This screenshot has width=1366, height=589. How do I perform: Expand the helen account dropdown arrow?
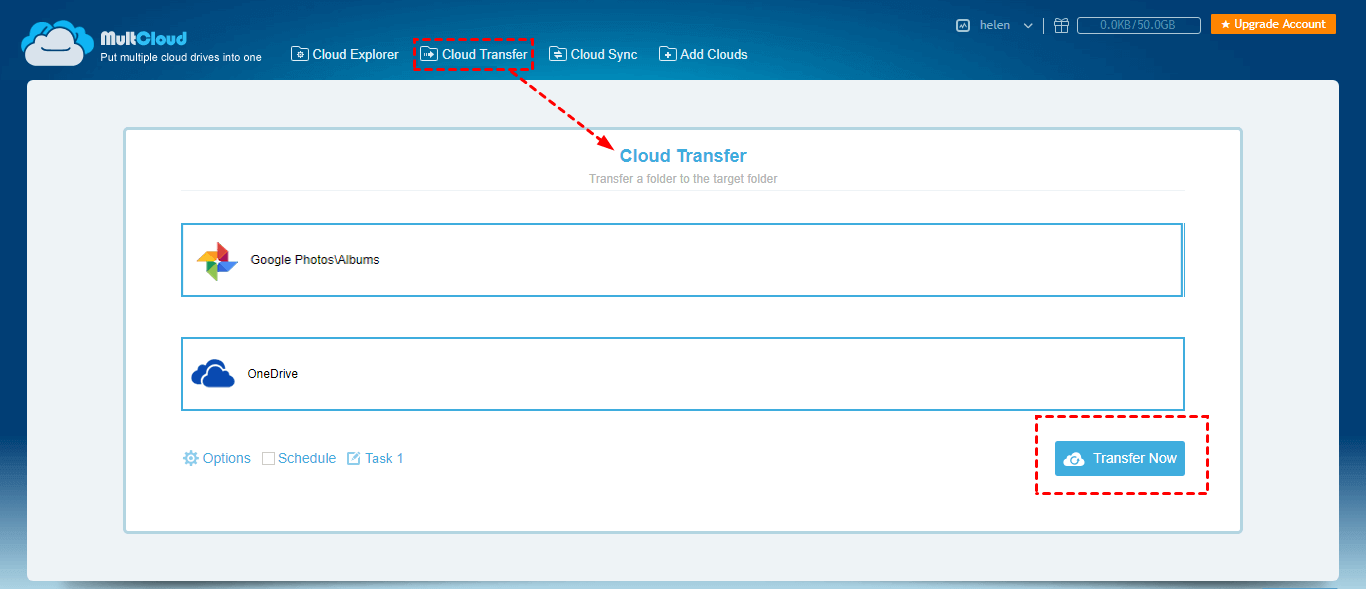click(x=1028, y=26)
